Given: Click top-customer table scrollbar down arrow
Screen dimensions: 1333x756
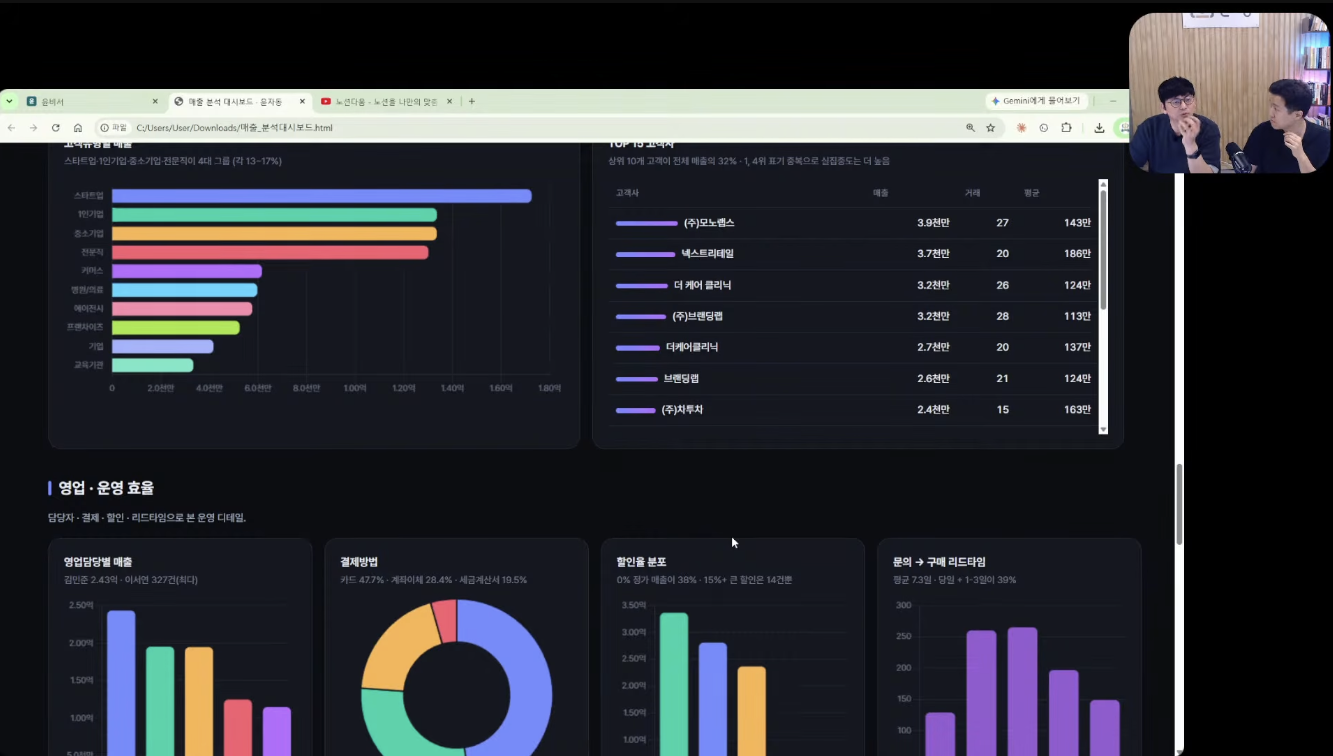Looking at the screenshot, I should pos(1104,429).
